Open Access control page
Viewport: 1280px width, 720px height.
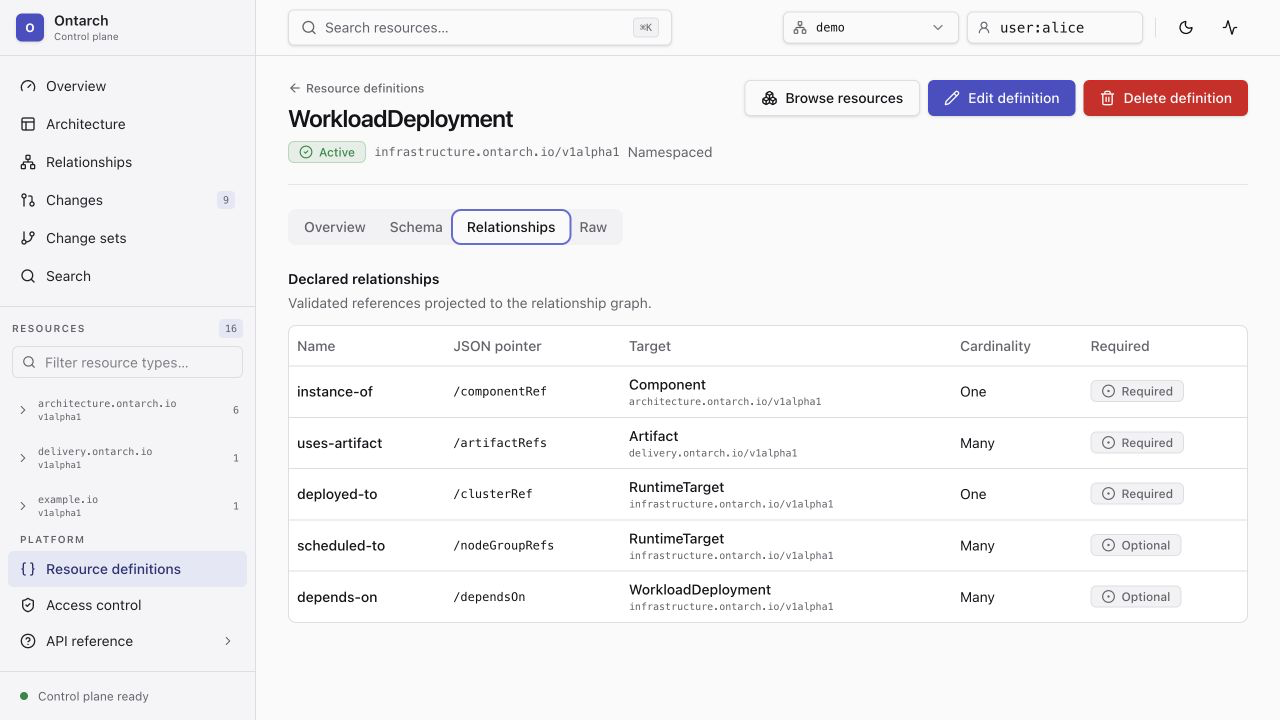click(128, 605)
